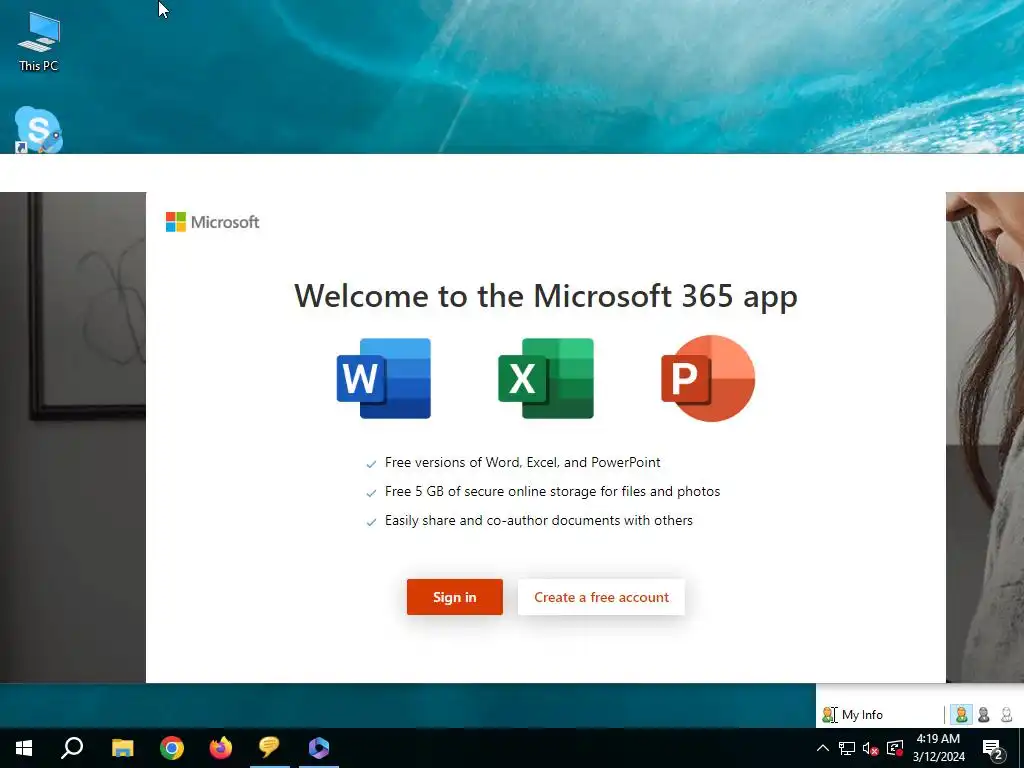
Task: Click the muted volume tray icon
Action: [x=871, y=748]
